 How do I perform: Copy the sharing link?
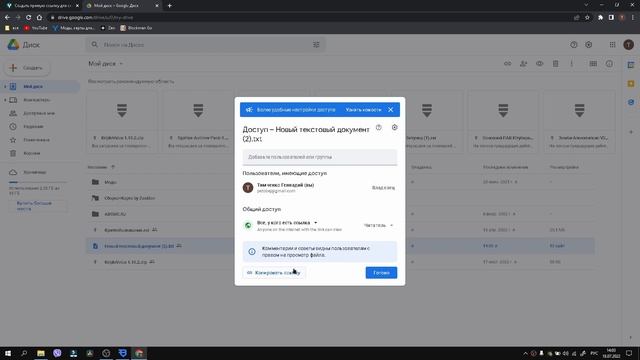pyautogui.click(x=274, y=273)
